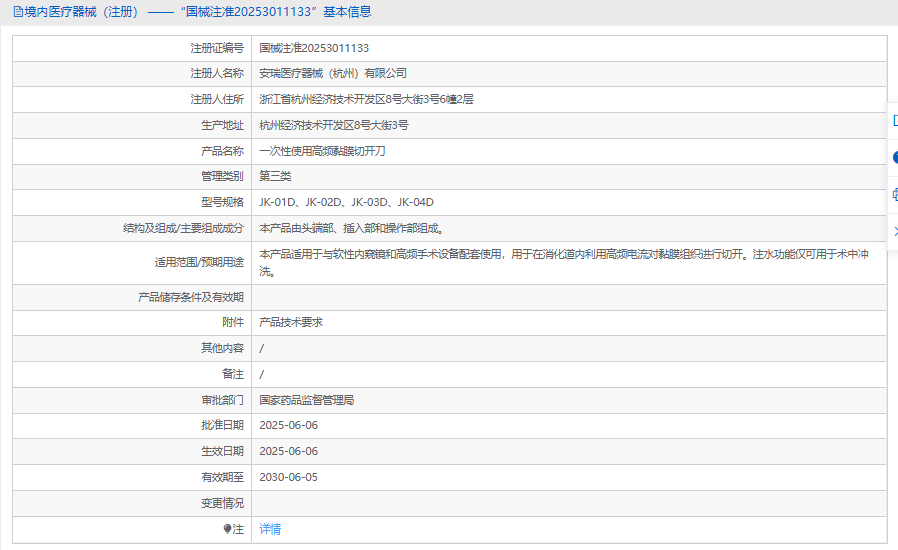Click the 其他内容 label
This screenshot has height=550, width=898.
pyautogui.click(x=222, y=348)
